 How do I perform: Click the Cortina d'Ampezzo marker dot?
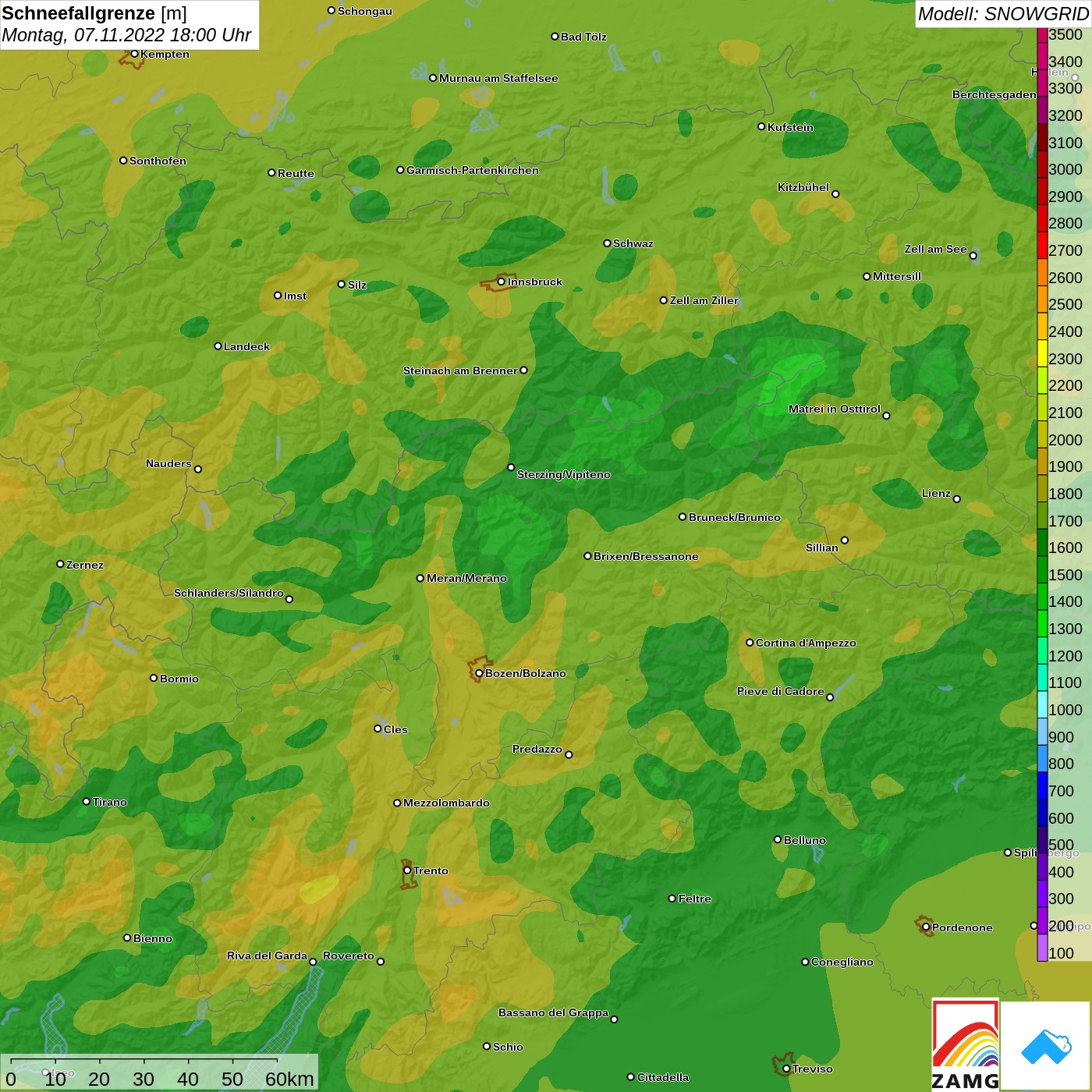[x=750, y=643]
